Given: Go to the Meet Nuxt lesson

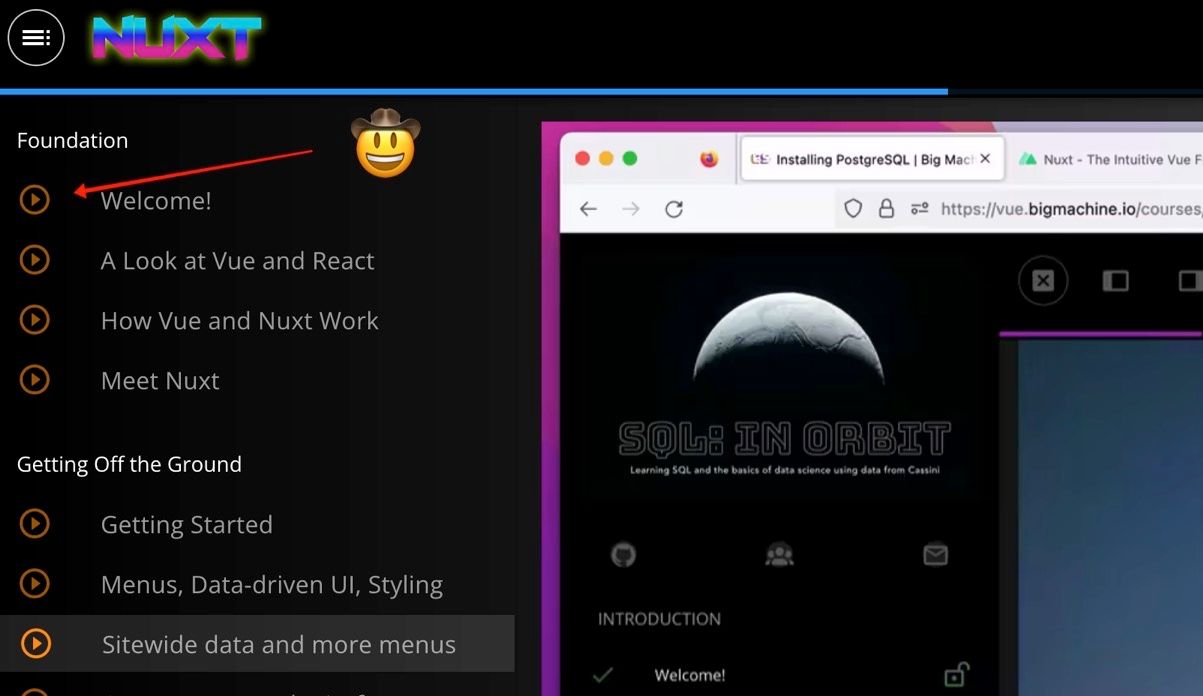Looking at the screenshot, I should click(160, 381).
